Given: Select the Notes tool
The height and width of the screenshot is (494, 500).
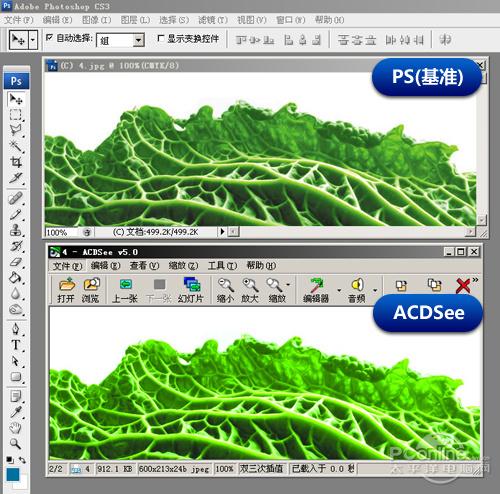Looking at the screenshot, I should [x=15, y=396].
